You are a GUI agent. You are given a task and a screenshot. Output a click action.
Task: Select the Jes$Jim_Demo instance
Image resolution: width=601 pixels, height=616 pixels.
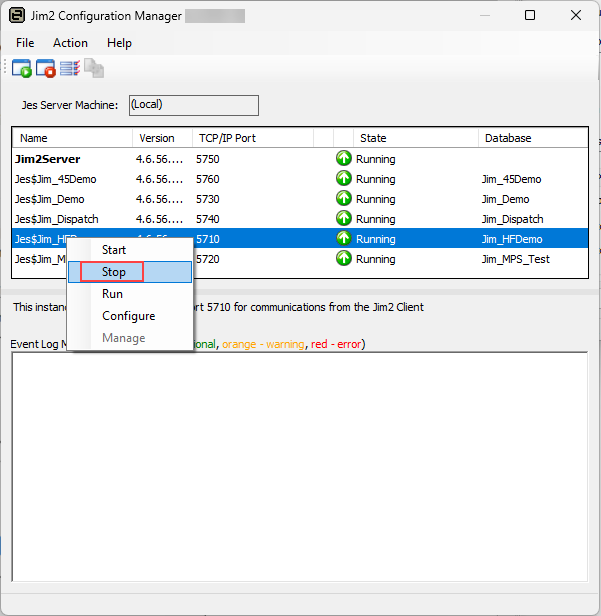coord(300,199)
